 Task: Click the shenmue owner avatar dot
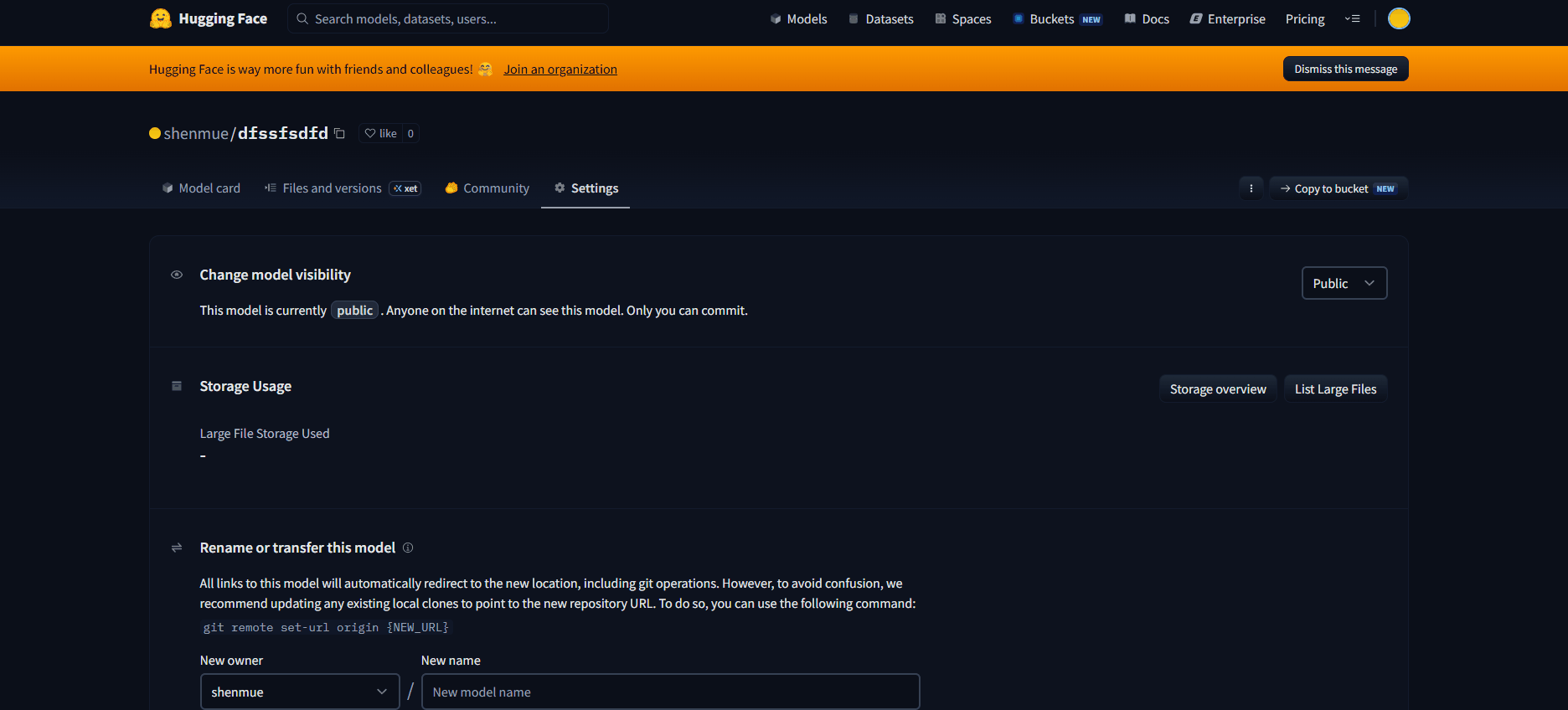pyautogui.click(x=155, y=133)
